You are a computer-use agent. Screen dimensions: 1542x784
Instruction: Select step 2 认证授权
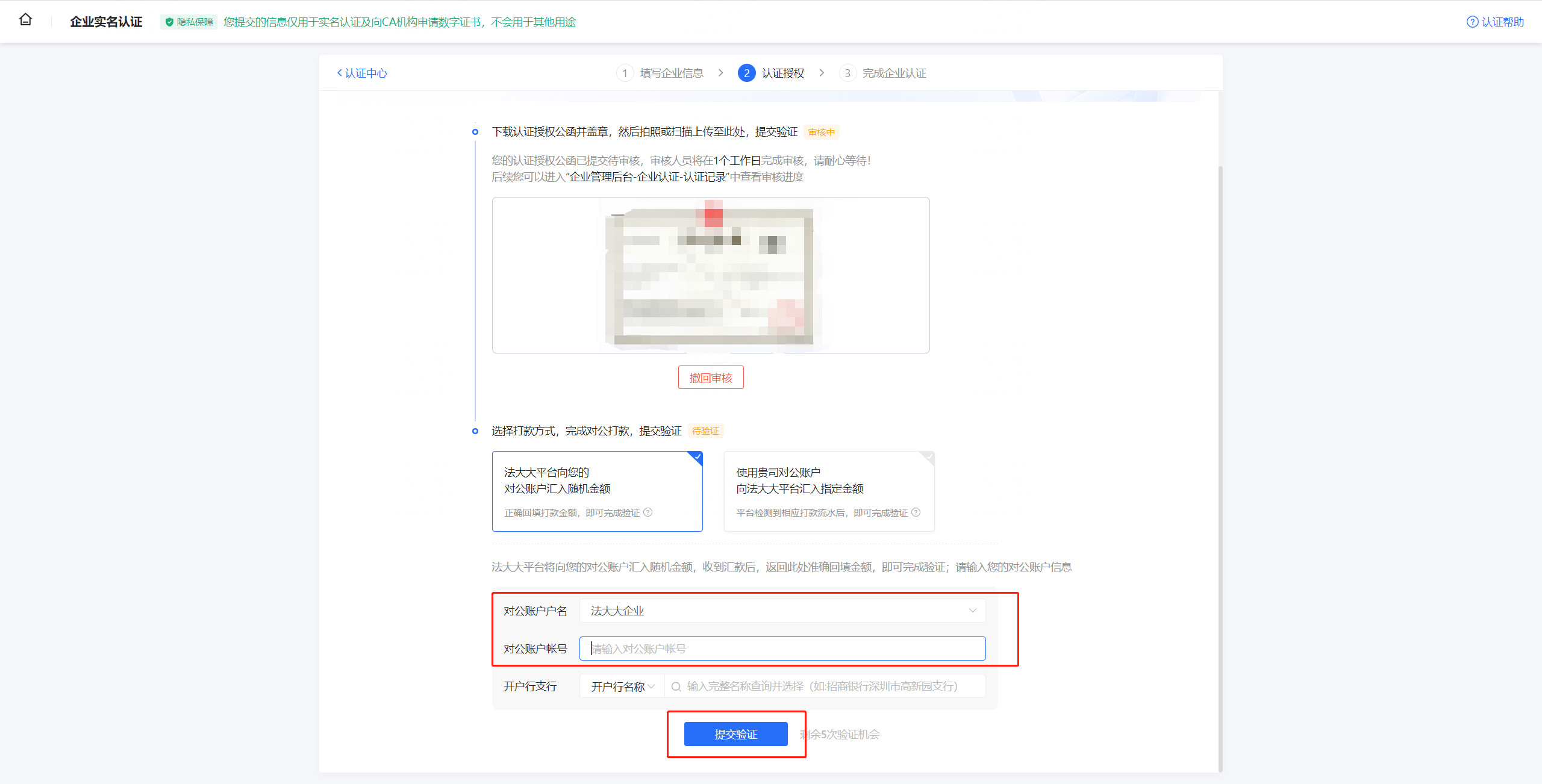pyautogui.click(x=772, y=73)
